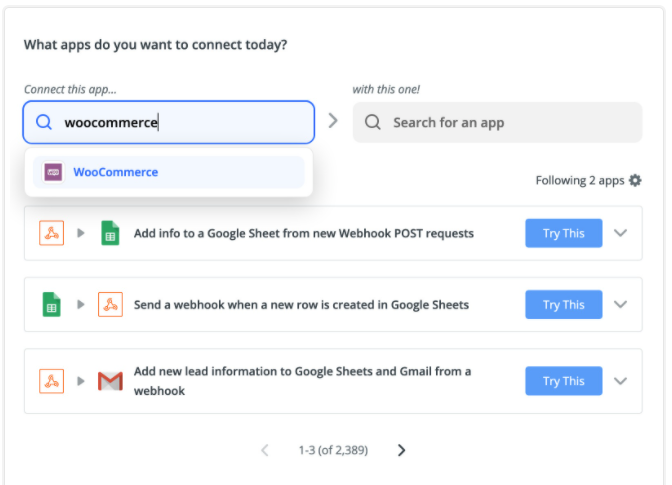Expand the Send a webhook zap details
672x485 pixels.
[620, 304]
